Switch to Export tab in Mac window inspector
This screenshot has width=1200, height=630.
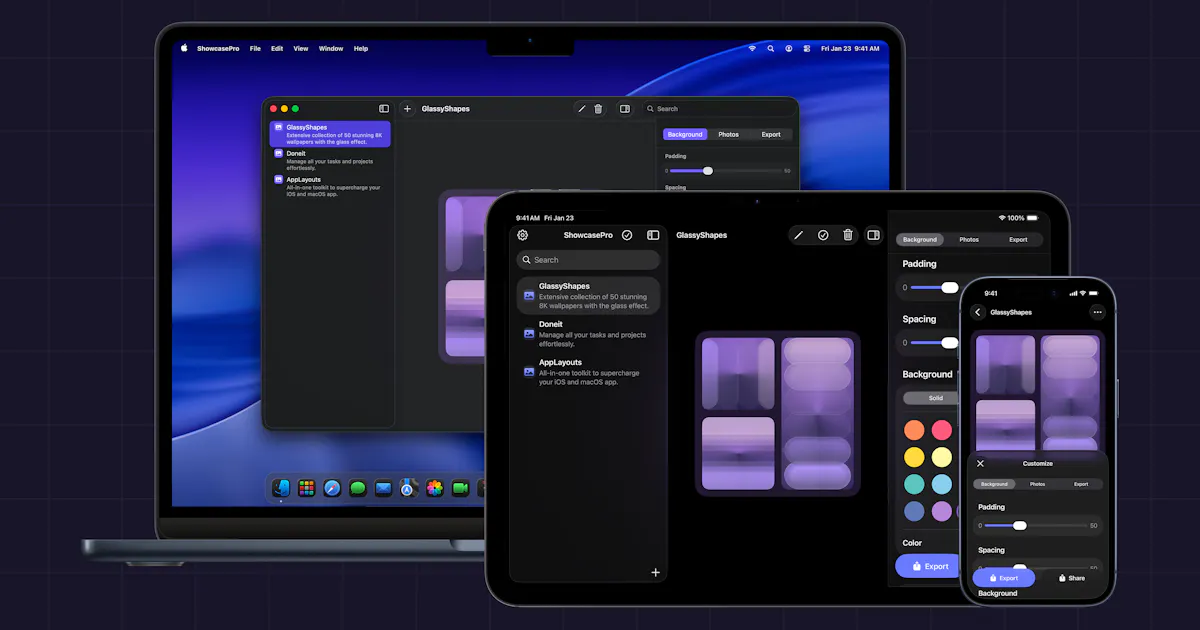(x=771, y=134)
